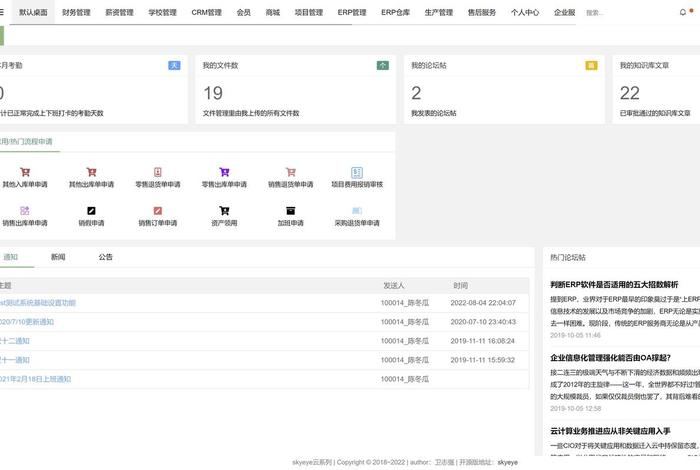Open the 销假申请 edit icon
700x470 pixels.
click(92, 211)
